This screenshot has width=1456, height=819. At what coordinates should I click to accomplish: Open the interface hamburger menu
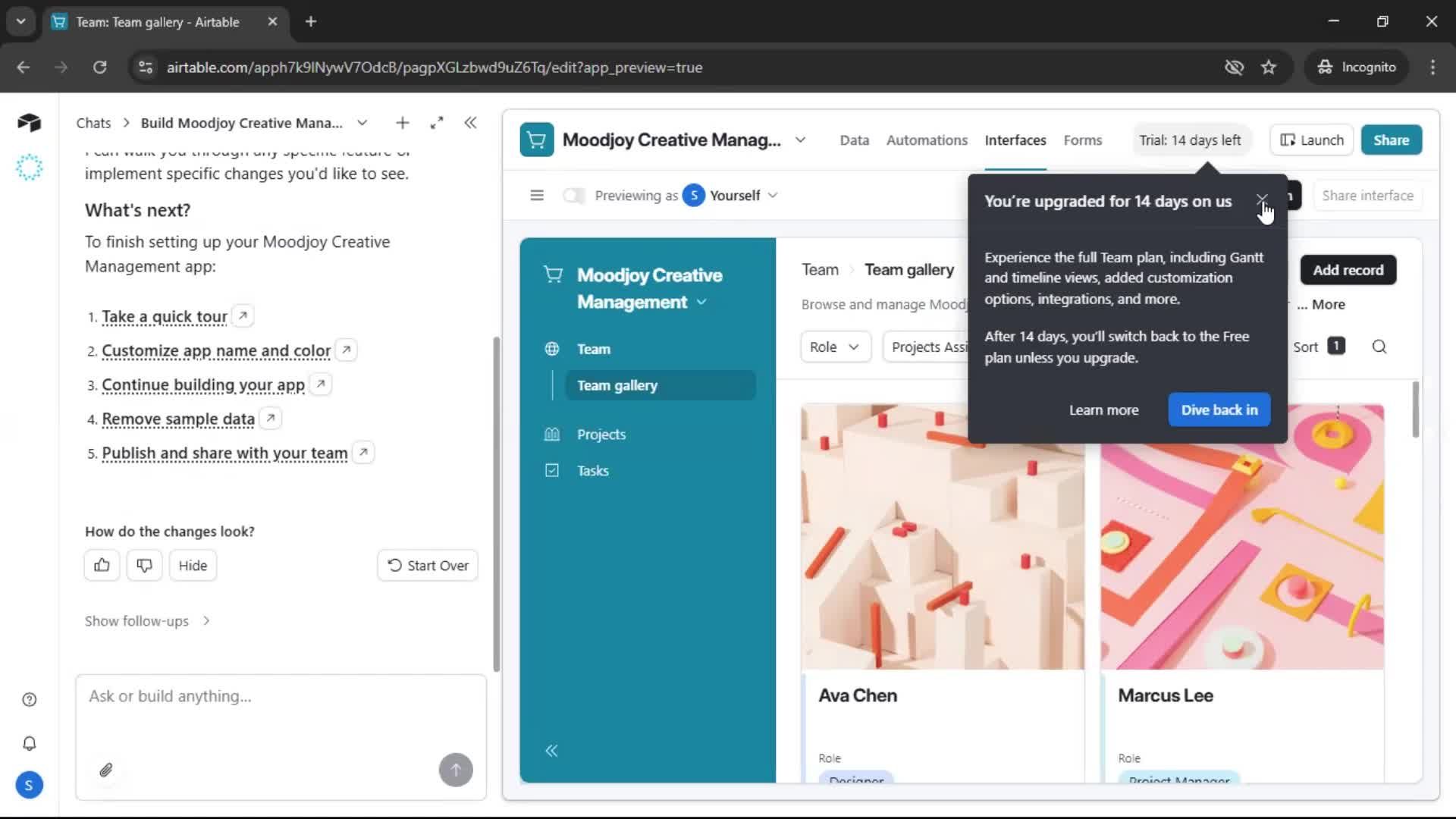point(537,195)
